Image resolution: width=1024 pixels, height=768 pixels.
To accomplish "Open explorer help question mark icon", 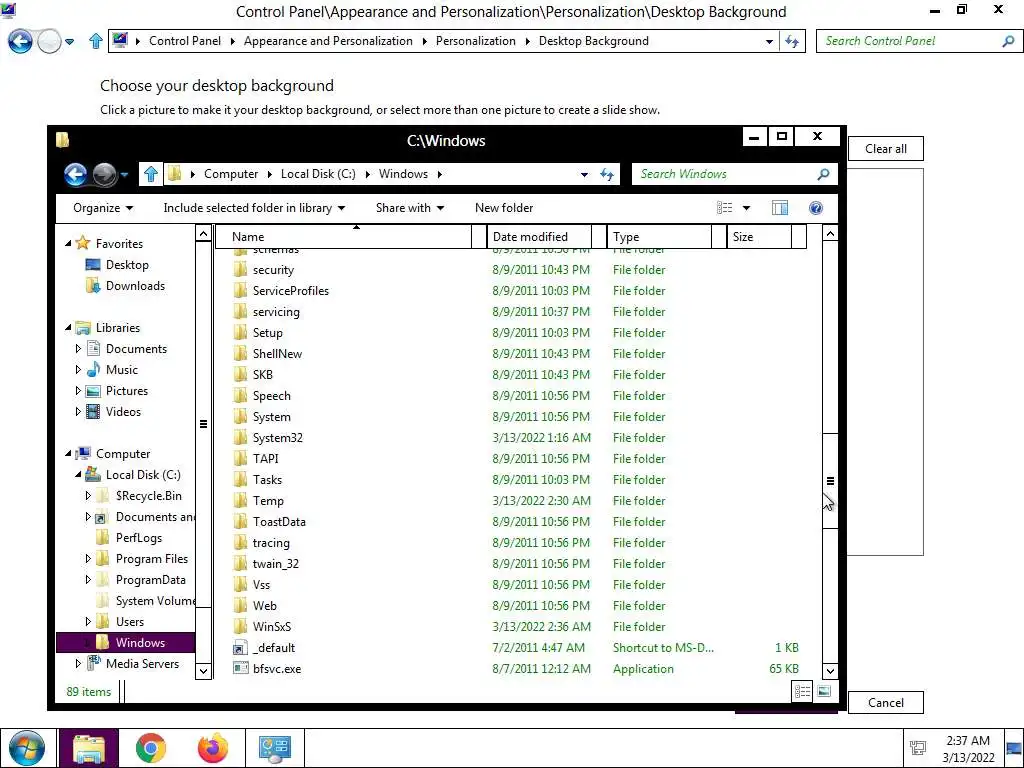I will pos(816,208).
